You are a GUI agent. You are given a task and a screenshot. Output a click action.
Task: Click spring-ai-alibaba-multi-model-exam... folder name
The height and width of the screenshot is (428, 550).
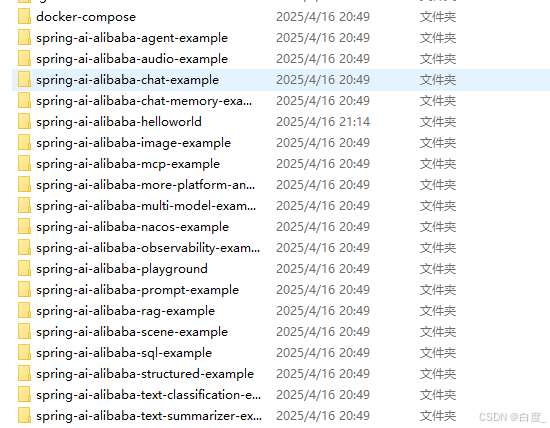(x=146, y=206)
